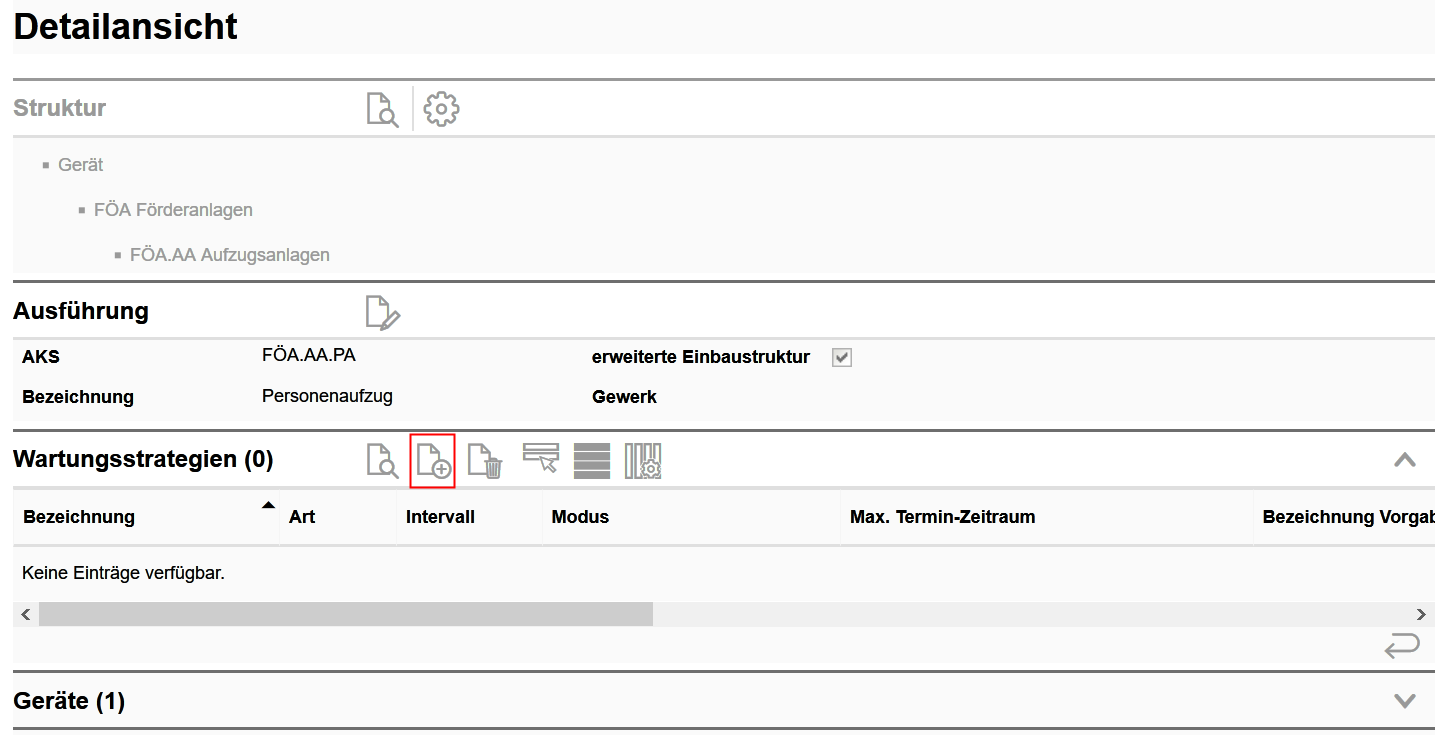Click the horizontal scrollbar right arrow
This screenshot has height=735, width=1441.
click(x=1421, y=614)
